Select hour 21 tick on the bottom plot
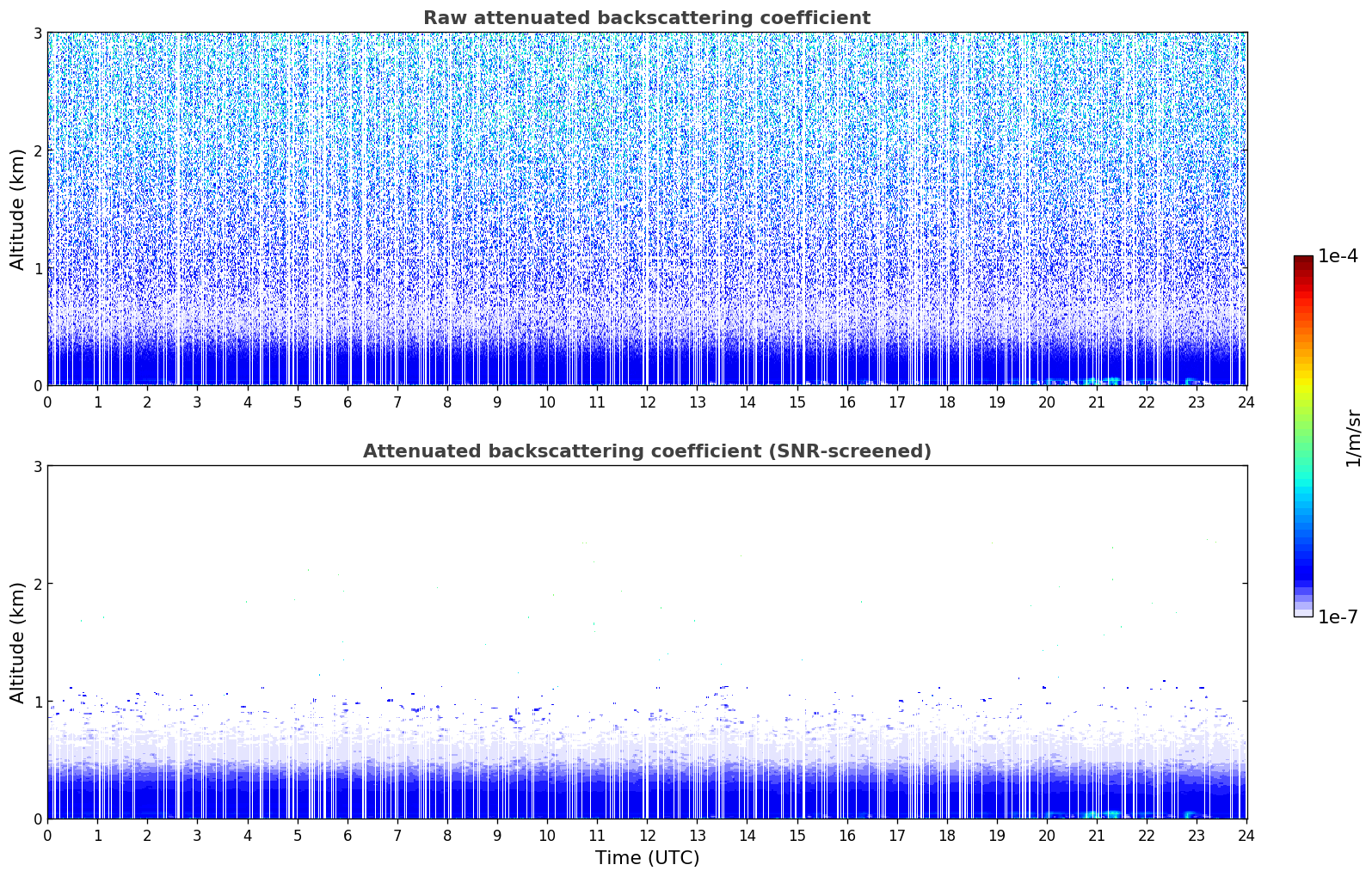1372x877 pixels. point(1097,835)
